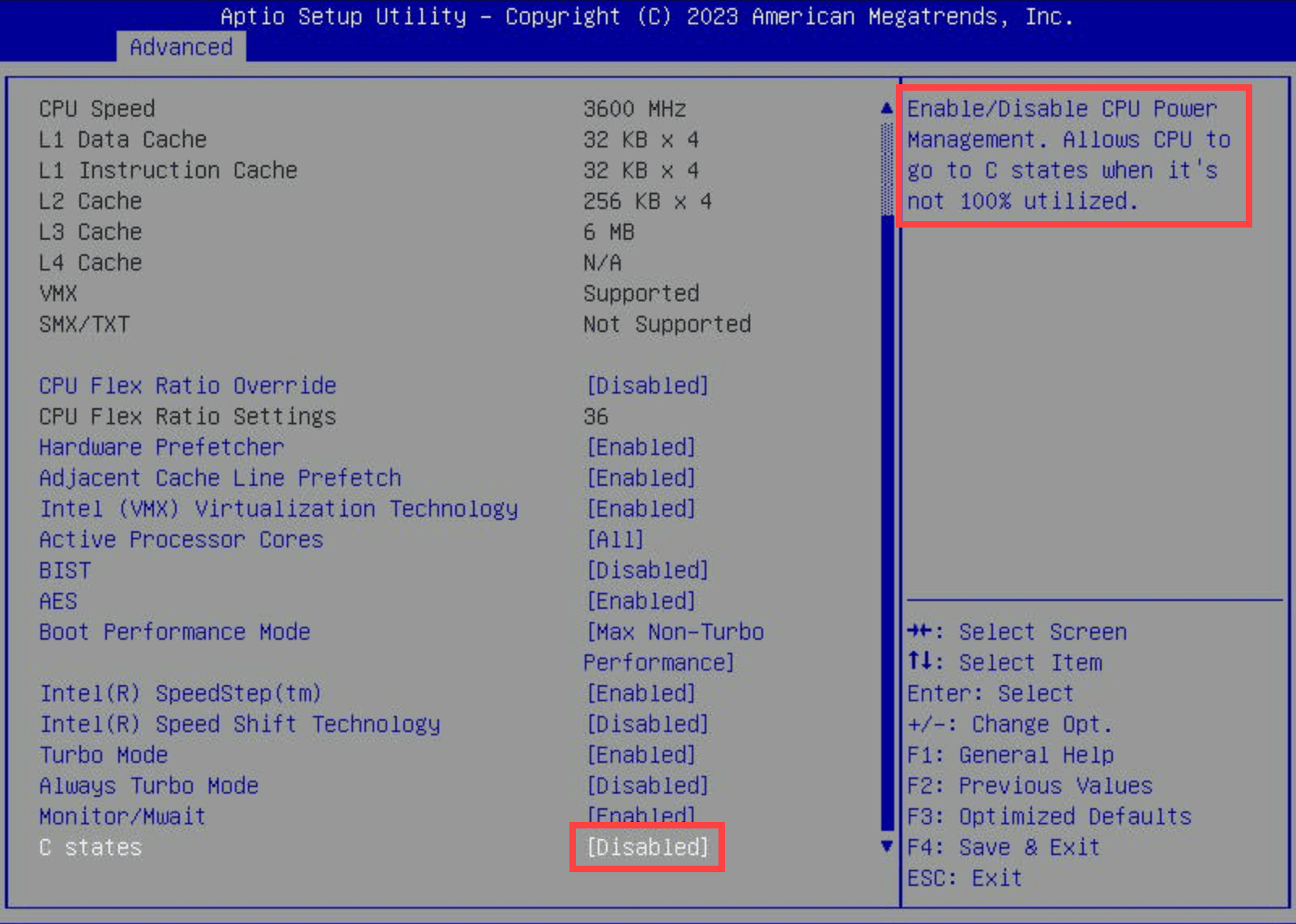Screen dimensions: 1296x924
Task: Toggle SpeedStep Enabled value
Action: [x=642, y=693]
